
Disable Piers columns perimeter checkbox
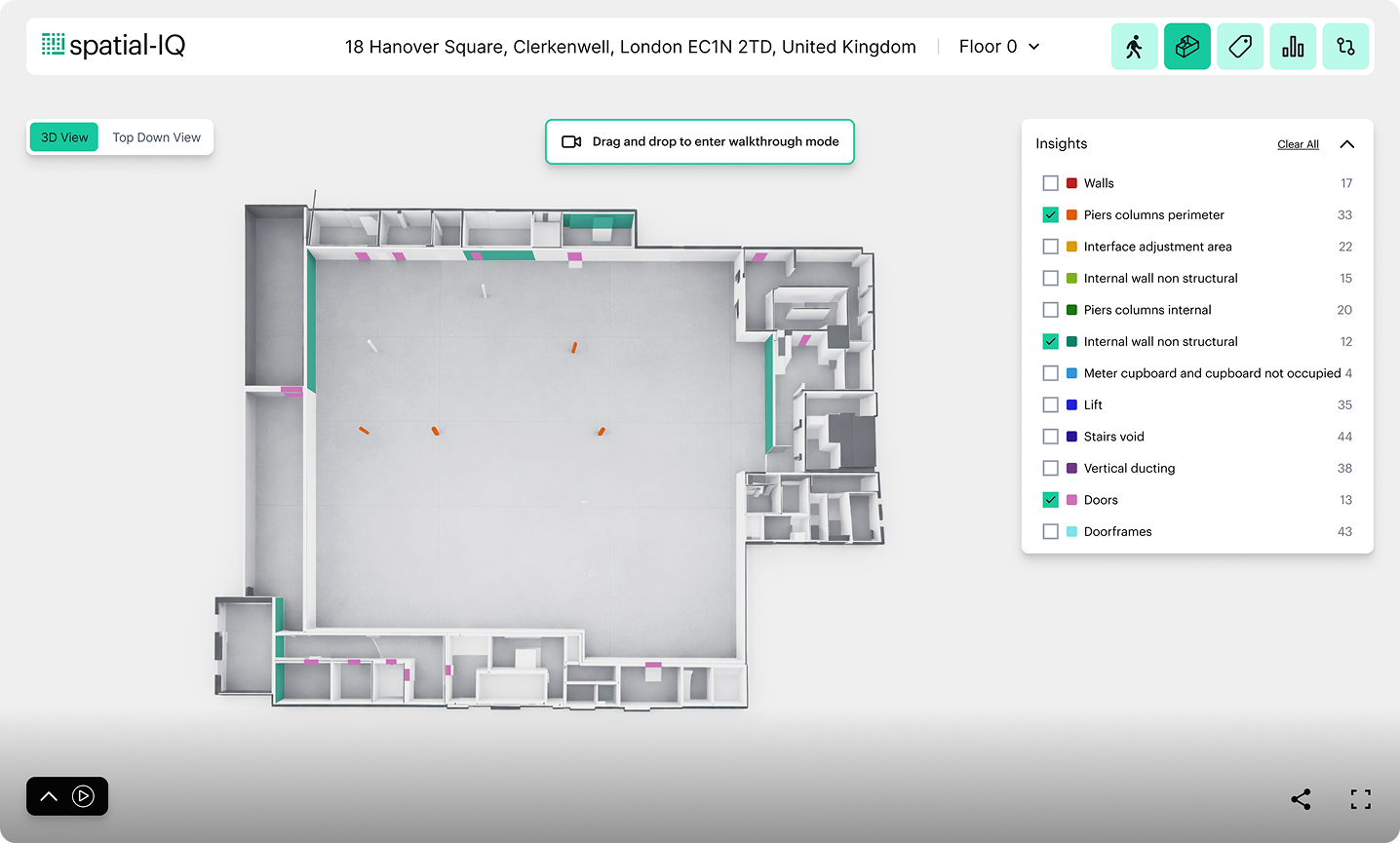point(1050,214)
